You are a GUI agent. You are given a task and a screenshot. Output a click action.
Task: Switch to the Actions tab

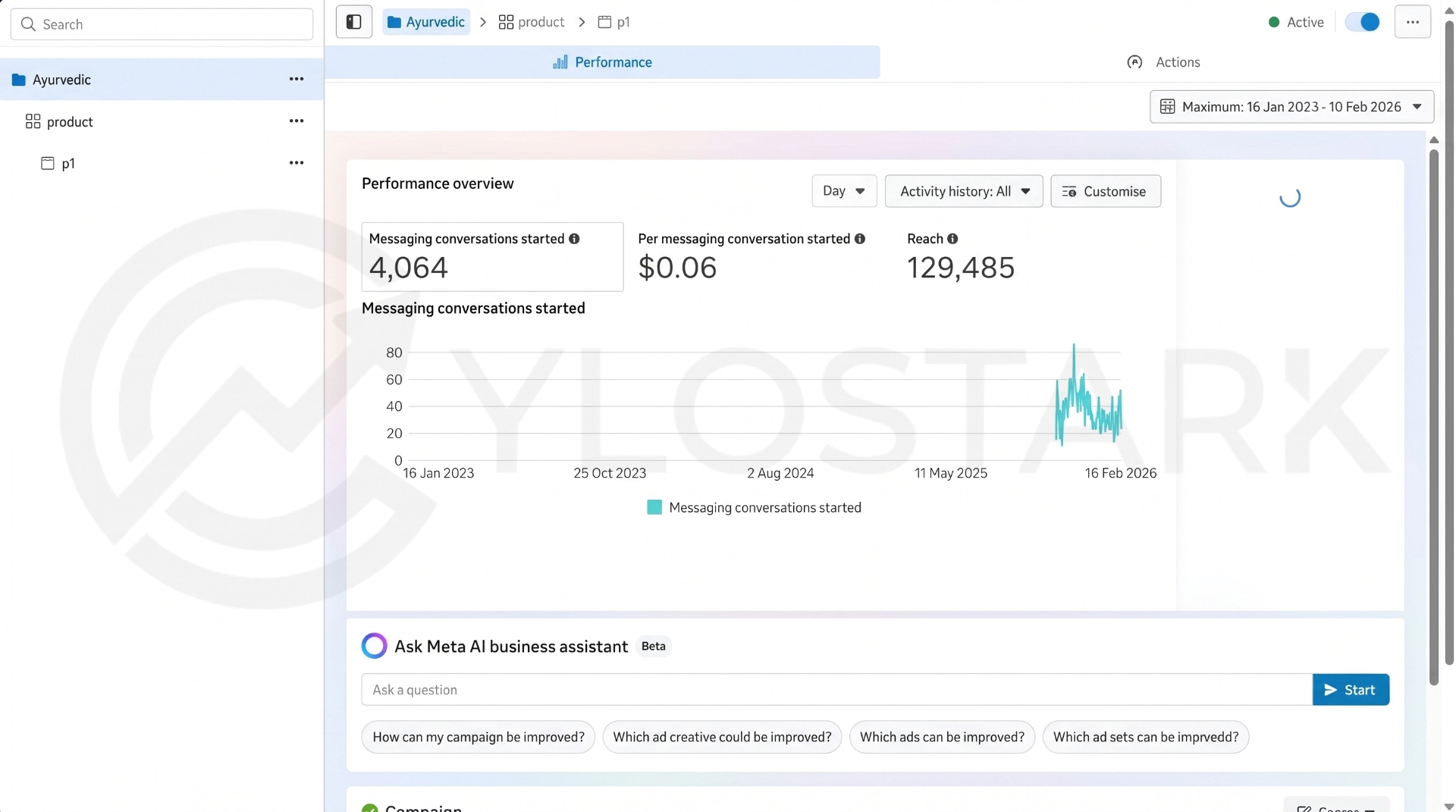1163,62
